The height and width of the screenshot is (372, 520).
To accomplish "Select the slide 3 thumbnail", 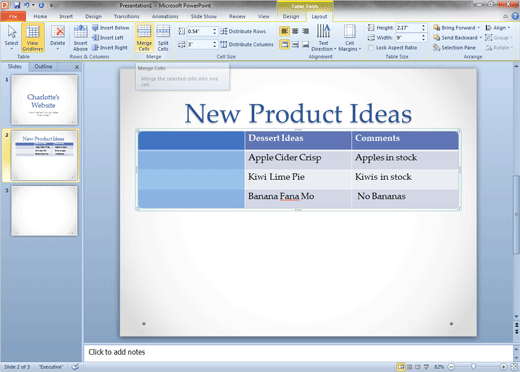I will click(x=44, y=211).
